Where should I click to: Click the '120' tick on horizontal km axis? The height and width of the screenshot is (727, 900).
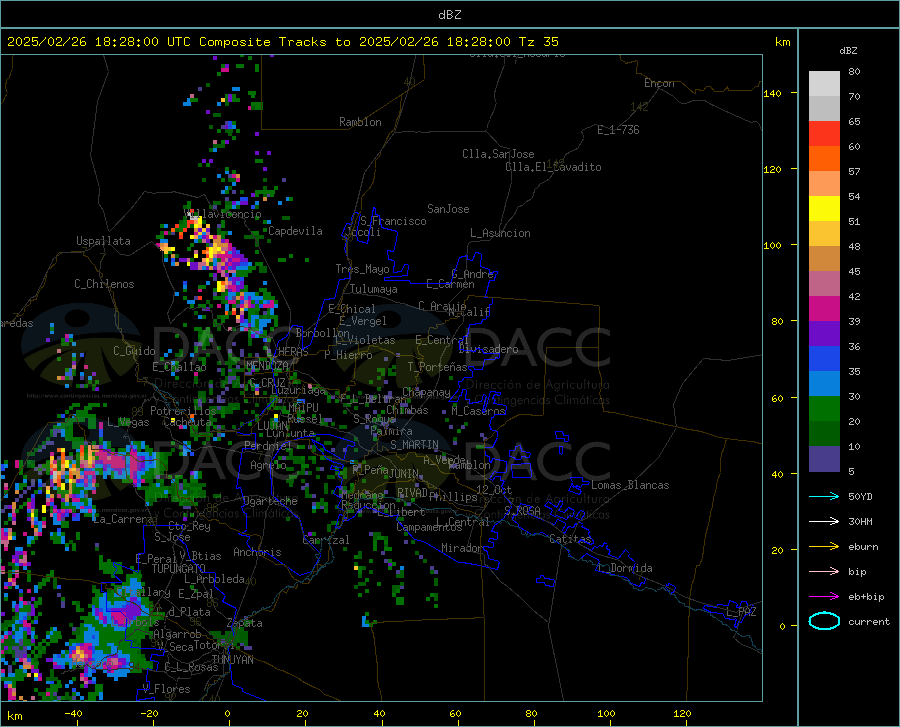[682, 713]
